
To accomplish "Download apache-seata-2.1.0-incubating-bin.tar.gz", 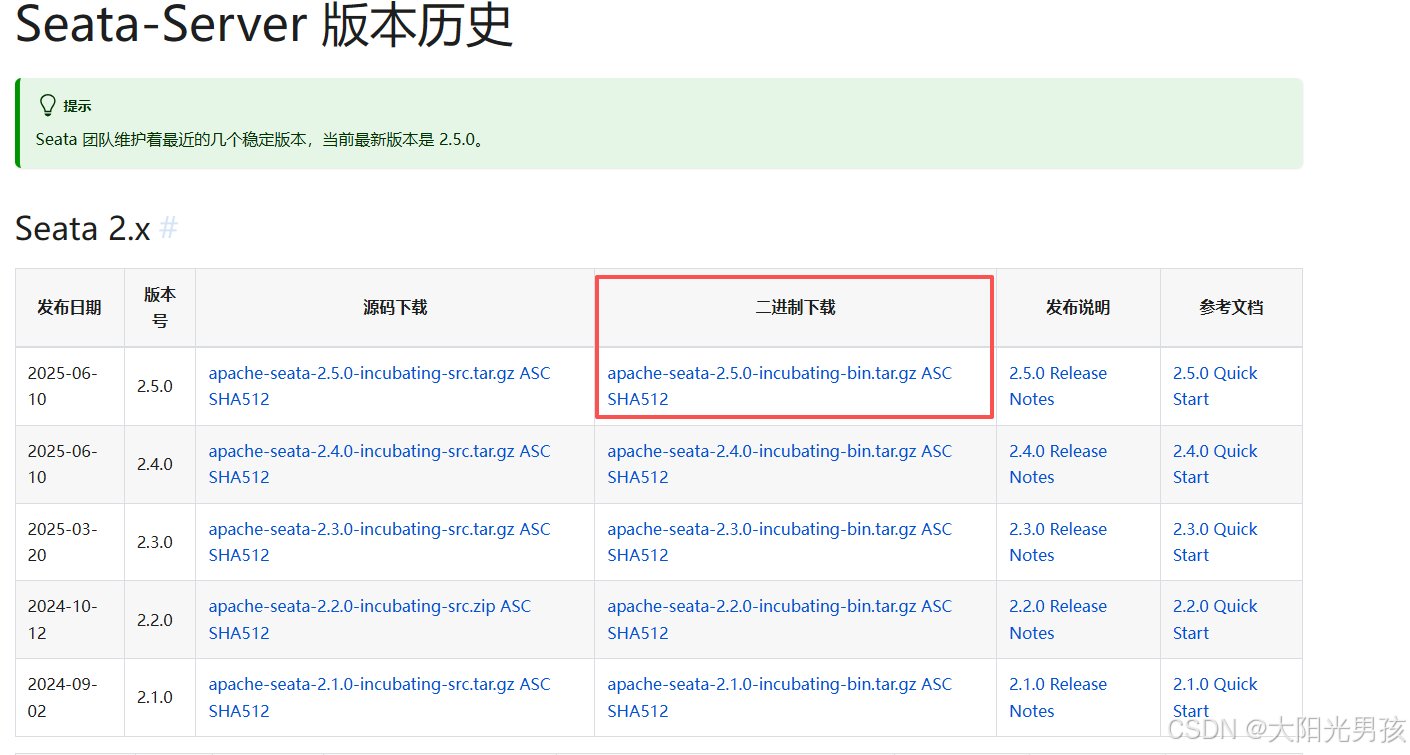I will pos(762,684).
